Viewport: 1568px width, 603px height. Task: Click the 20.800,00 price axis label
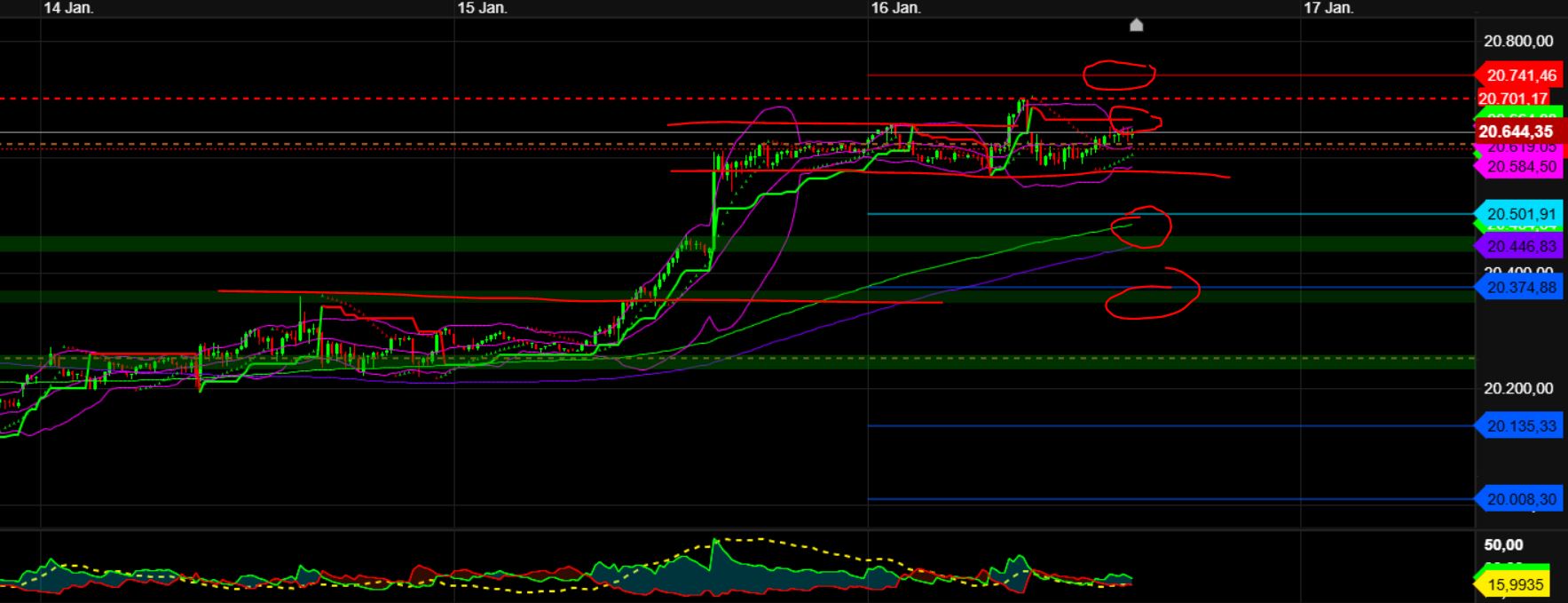coord(1518,41)
